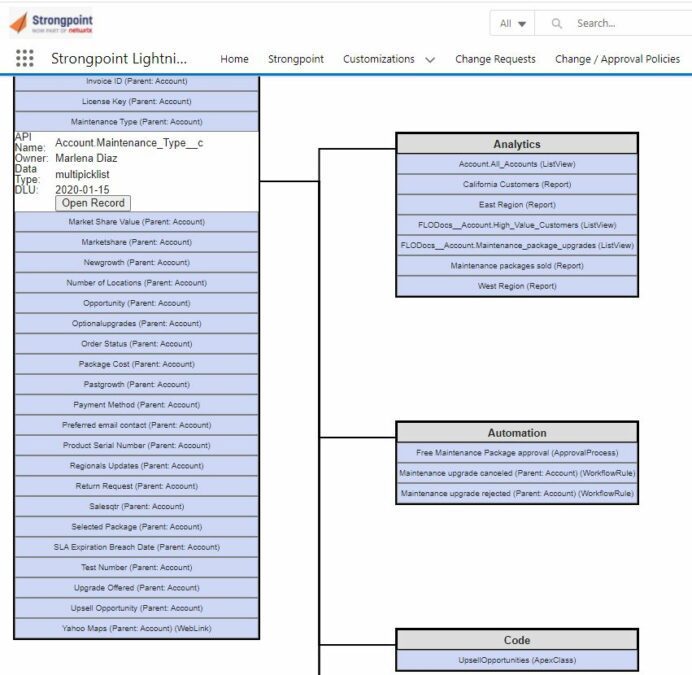Click the Open Record button

(93, 203)
